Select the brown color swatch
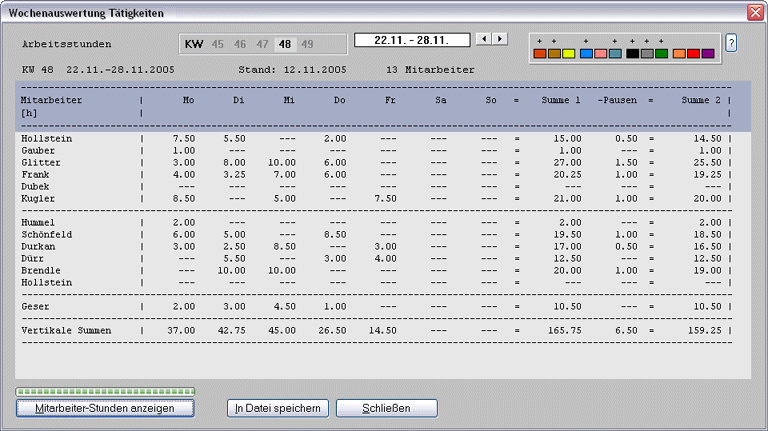This screenshot has height=431, width=768. 554,53
